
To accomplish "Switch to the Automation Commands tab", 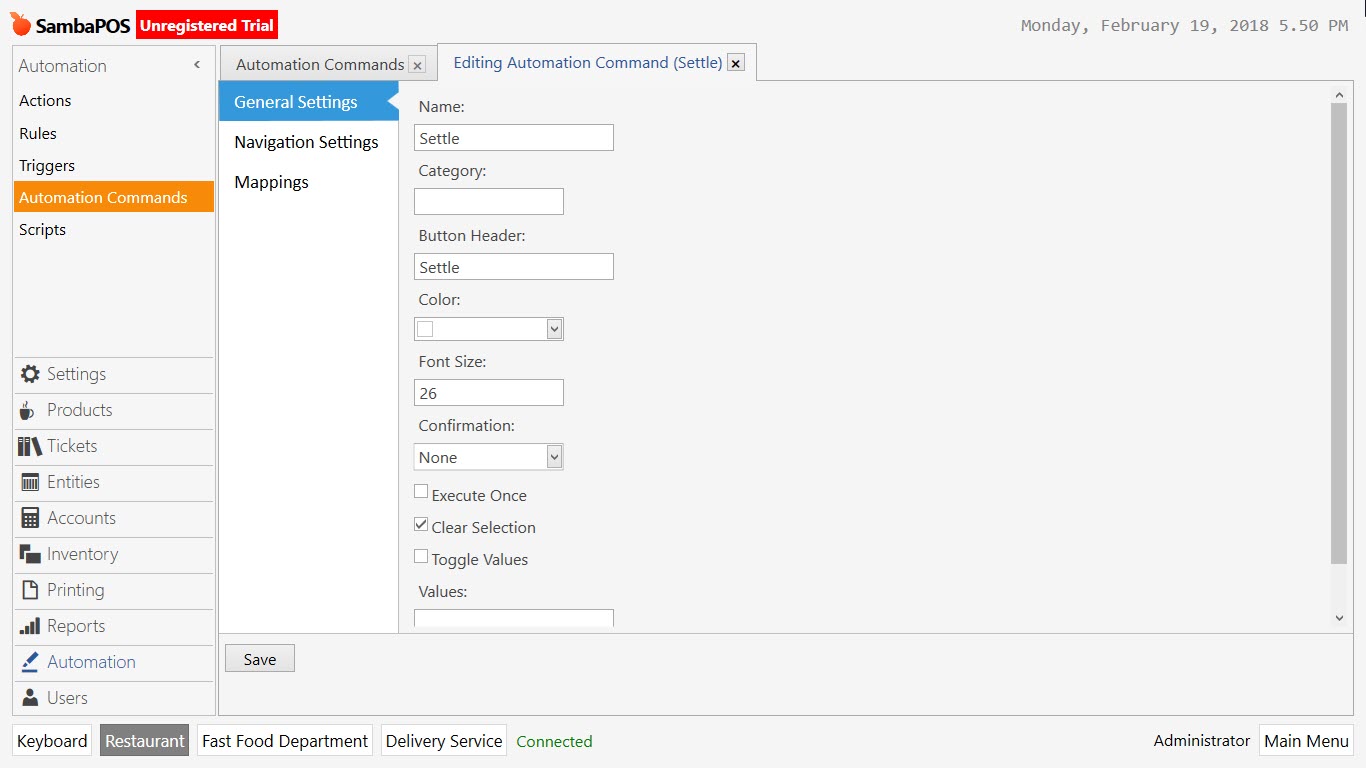I will pos(320,64).
